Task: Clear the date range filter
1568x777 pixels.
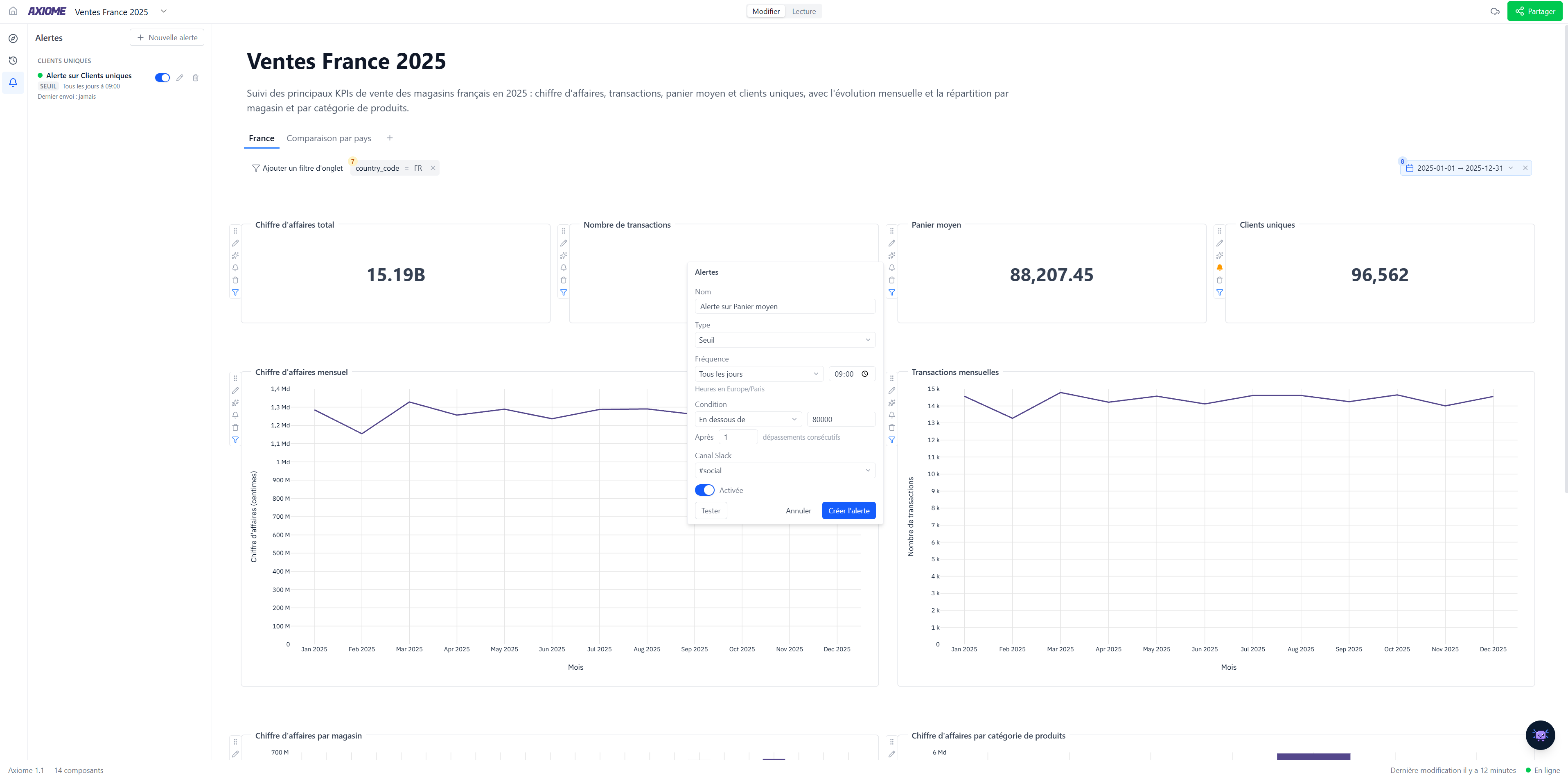Action: coord(1525,168)
